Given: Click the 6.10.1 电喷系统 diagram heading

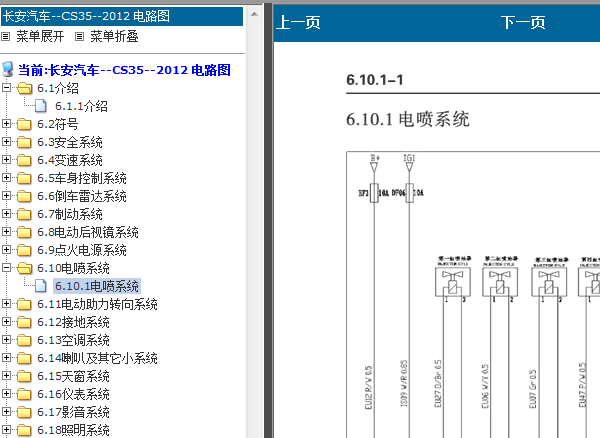Looking at the screenshot, I should (x=408, y=119).
